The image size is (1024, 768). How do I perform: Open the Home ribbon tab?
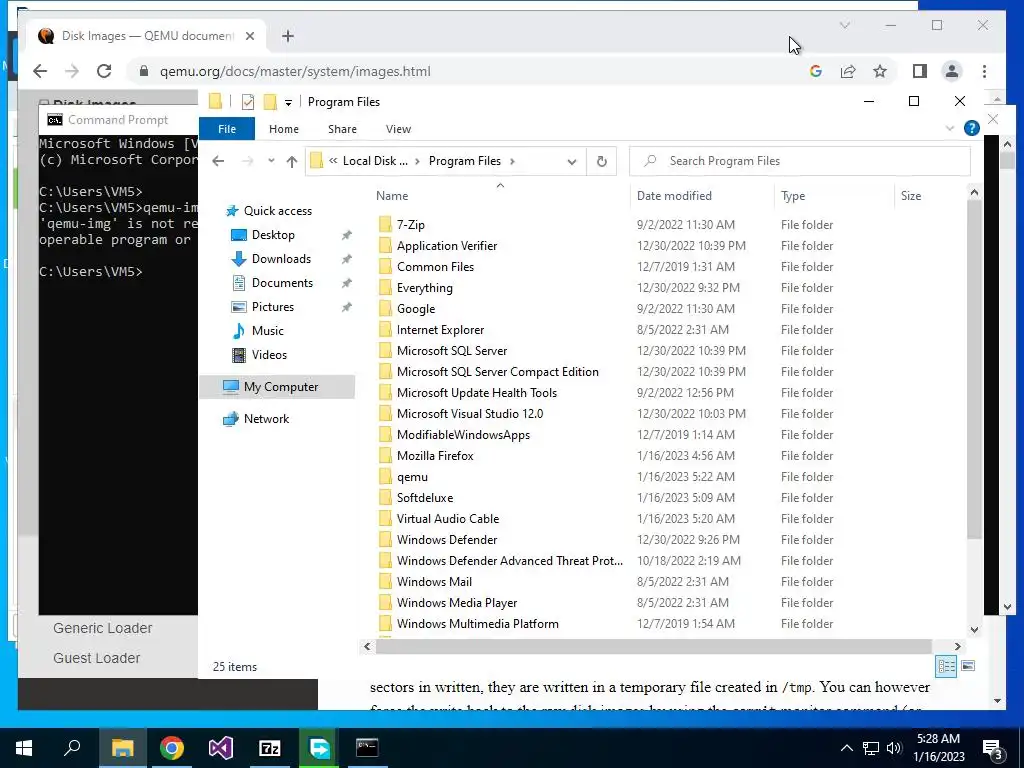pyautogui.click(x=283, y=129)
